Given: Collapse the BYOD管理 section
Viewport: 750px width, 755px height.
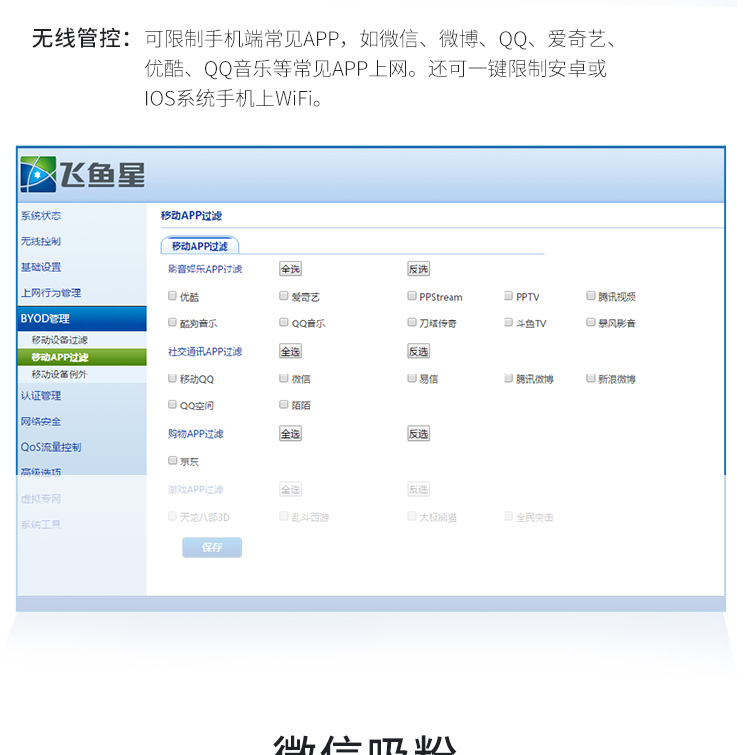Looking at the screenshot, I should pyautogui.click(x=81, y=319).
